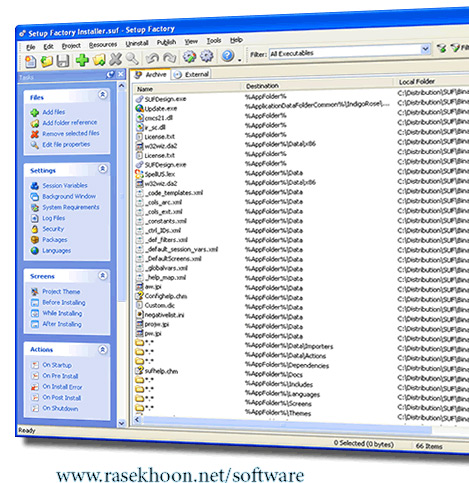Image resolution: width=469 pixels, height=483 pixels.
Task: Click the Tasks pane scroll up arrow
Action: [x=122, y=86]
